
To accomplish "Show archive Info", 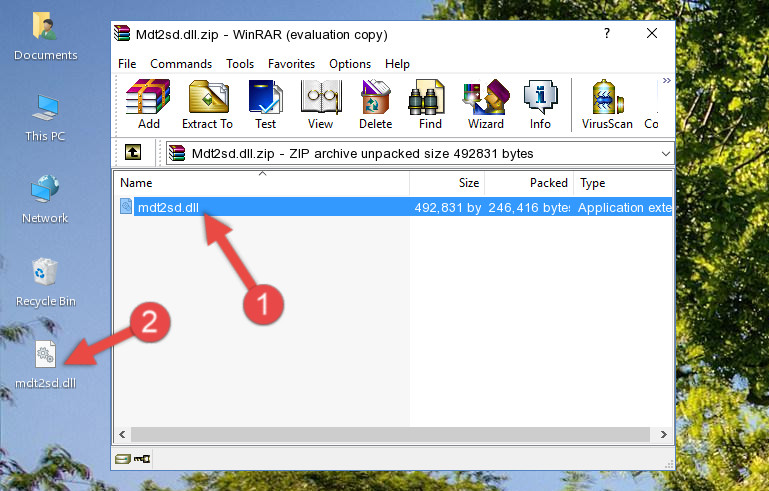I will (540, 104).
